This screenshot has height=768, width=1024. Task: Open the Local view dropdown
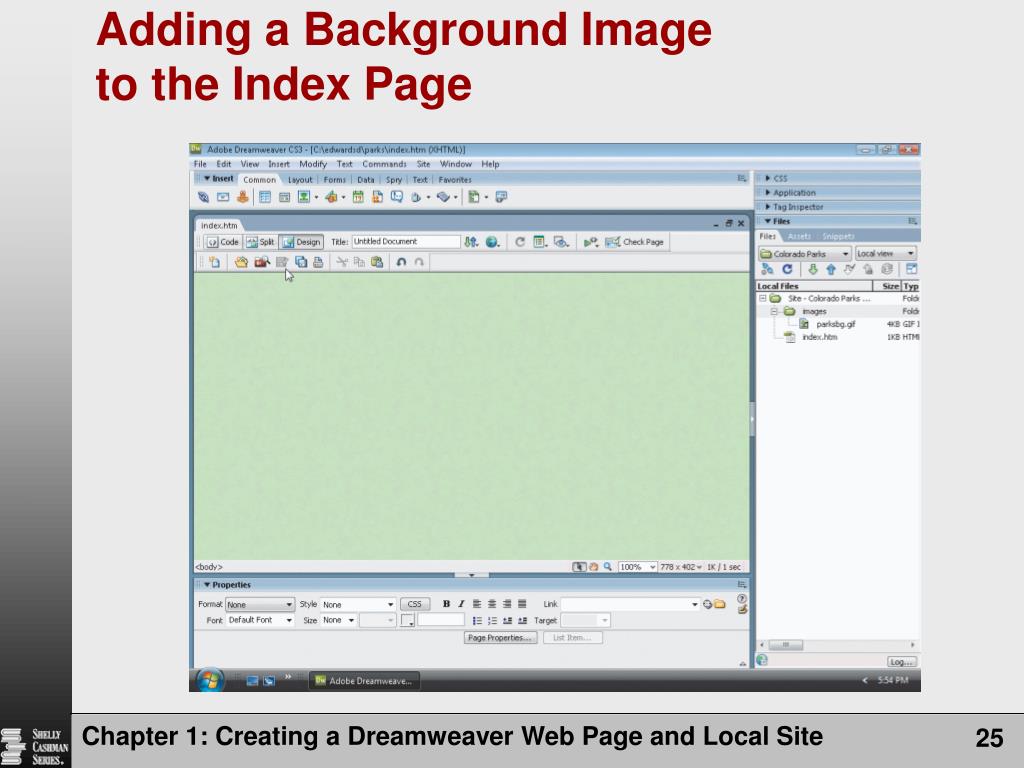[x=886, y=253]
